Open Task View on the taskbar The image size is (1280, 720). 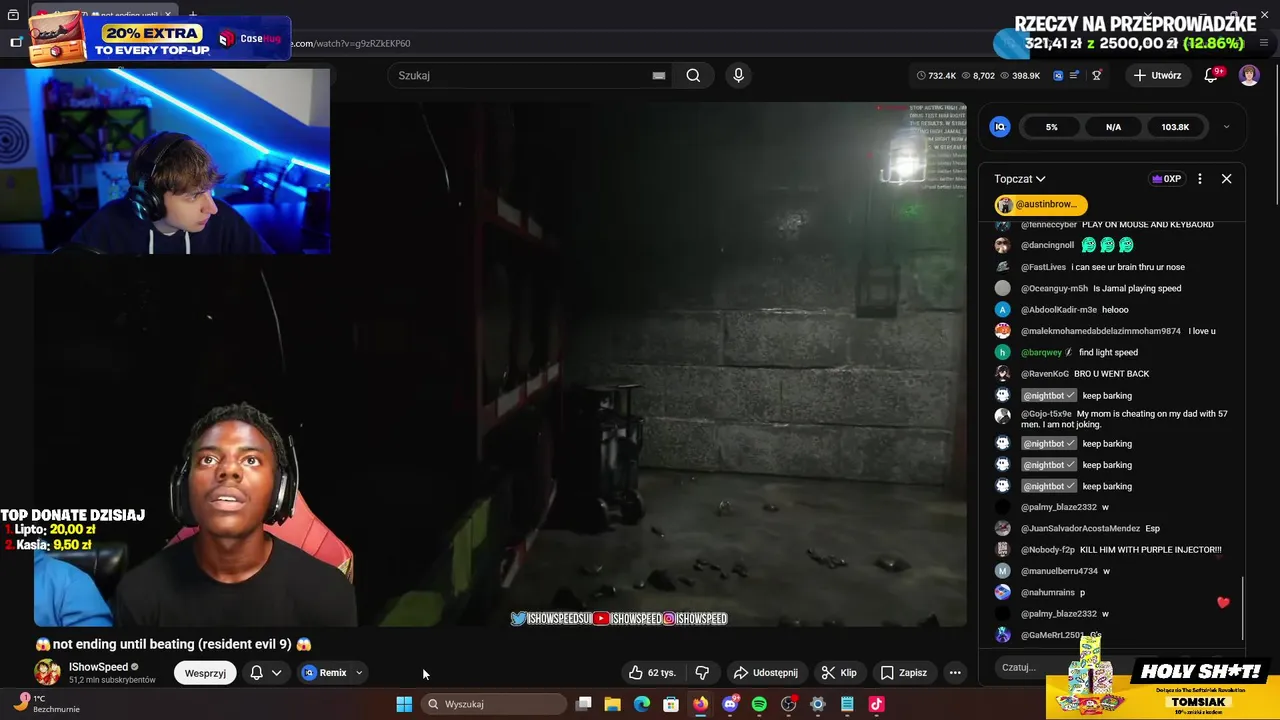584,704
